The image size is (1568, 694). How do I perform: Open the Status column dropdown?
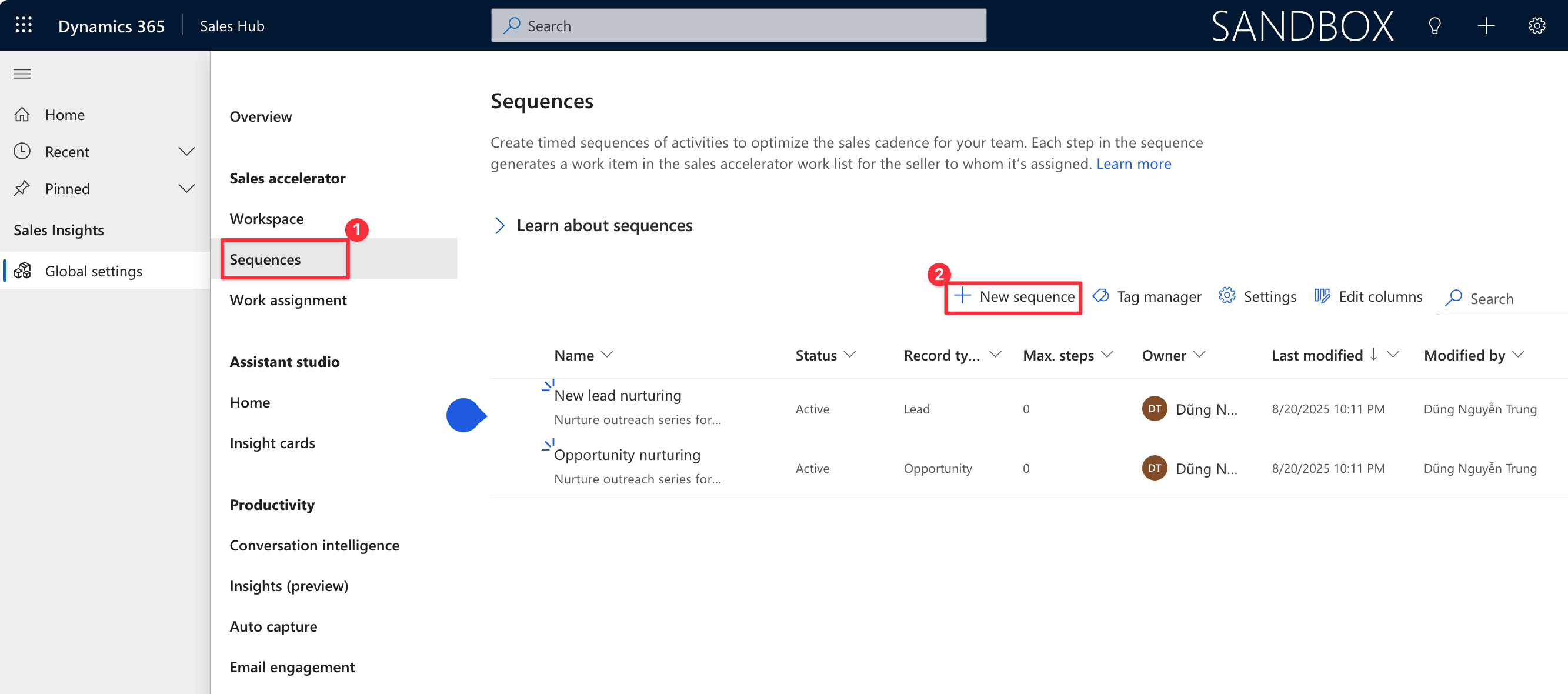point(850,355)
